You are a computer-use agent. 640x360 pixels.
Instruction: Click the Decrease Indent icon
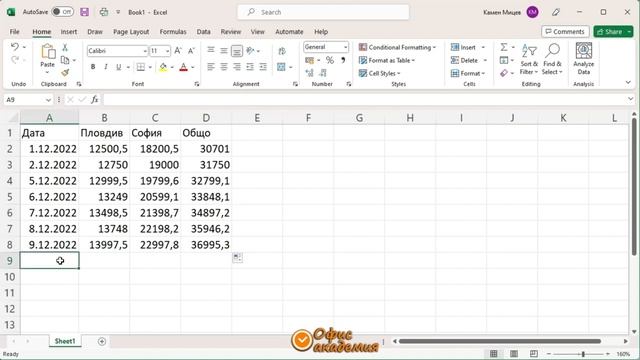click(250, 67)
